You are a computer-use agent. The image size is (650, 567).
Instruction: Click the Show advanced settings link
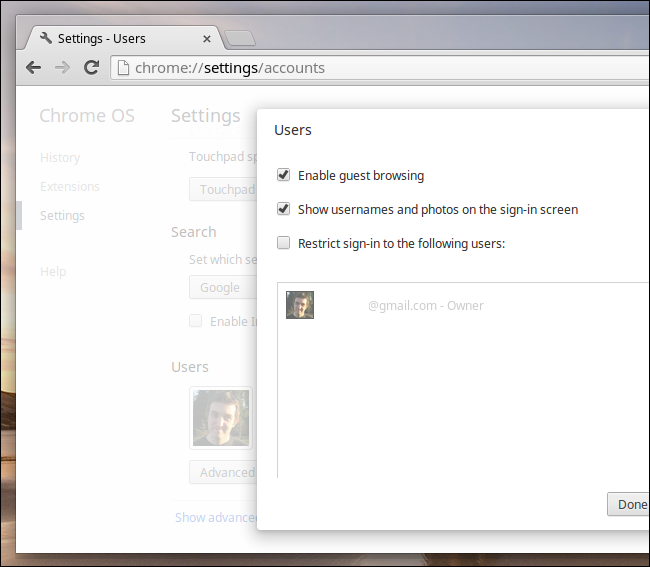click(216, 517)
